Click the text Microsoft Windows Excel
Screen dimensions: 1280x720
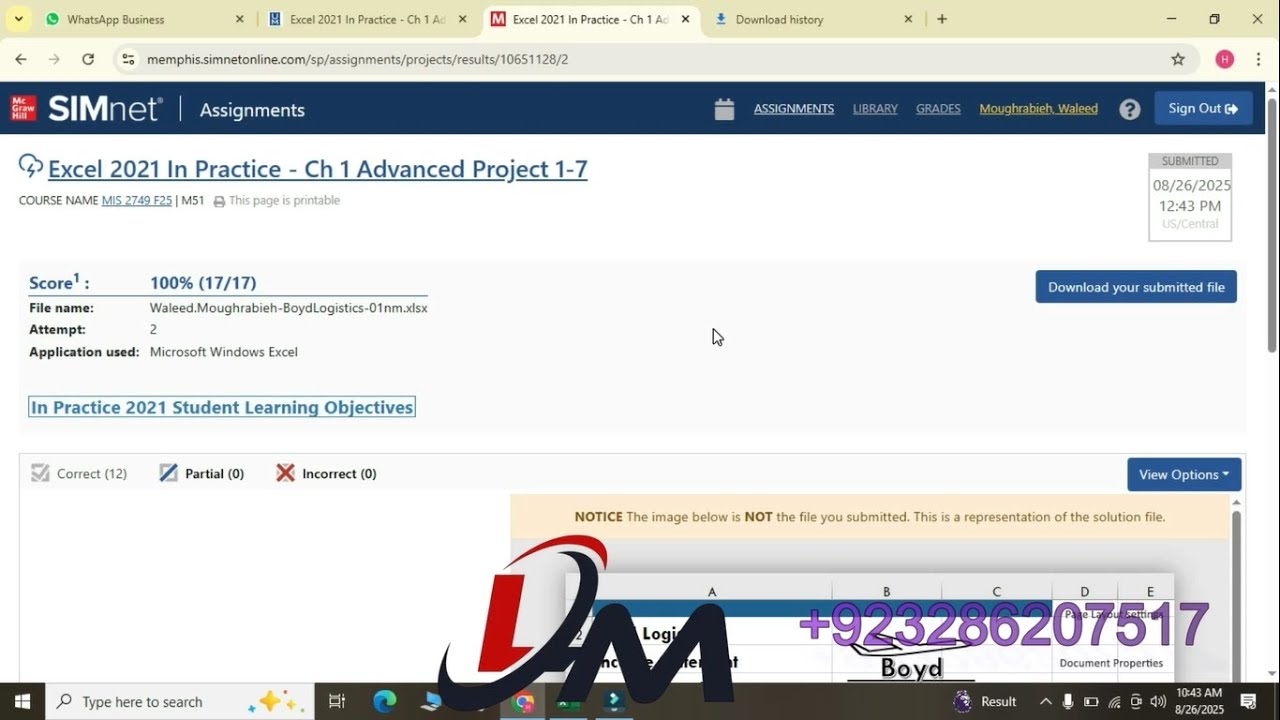coord(224,352)
